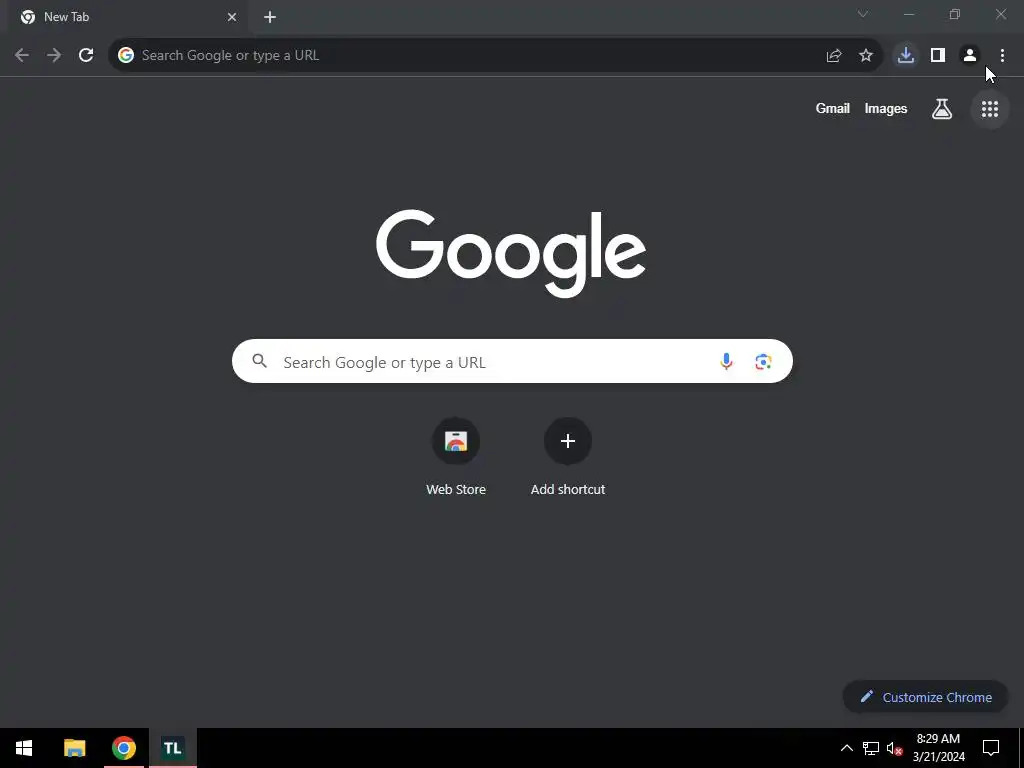Click the Google icon in address bar
1024x768 pixels.
[126, 56]
